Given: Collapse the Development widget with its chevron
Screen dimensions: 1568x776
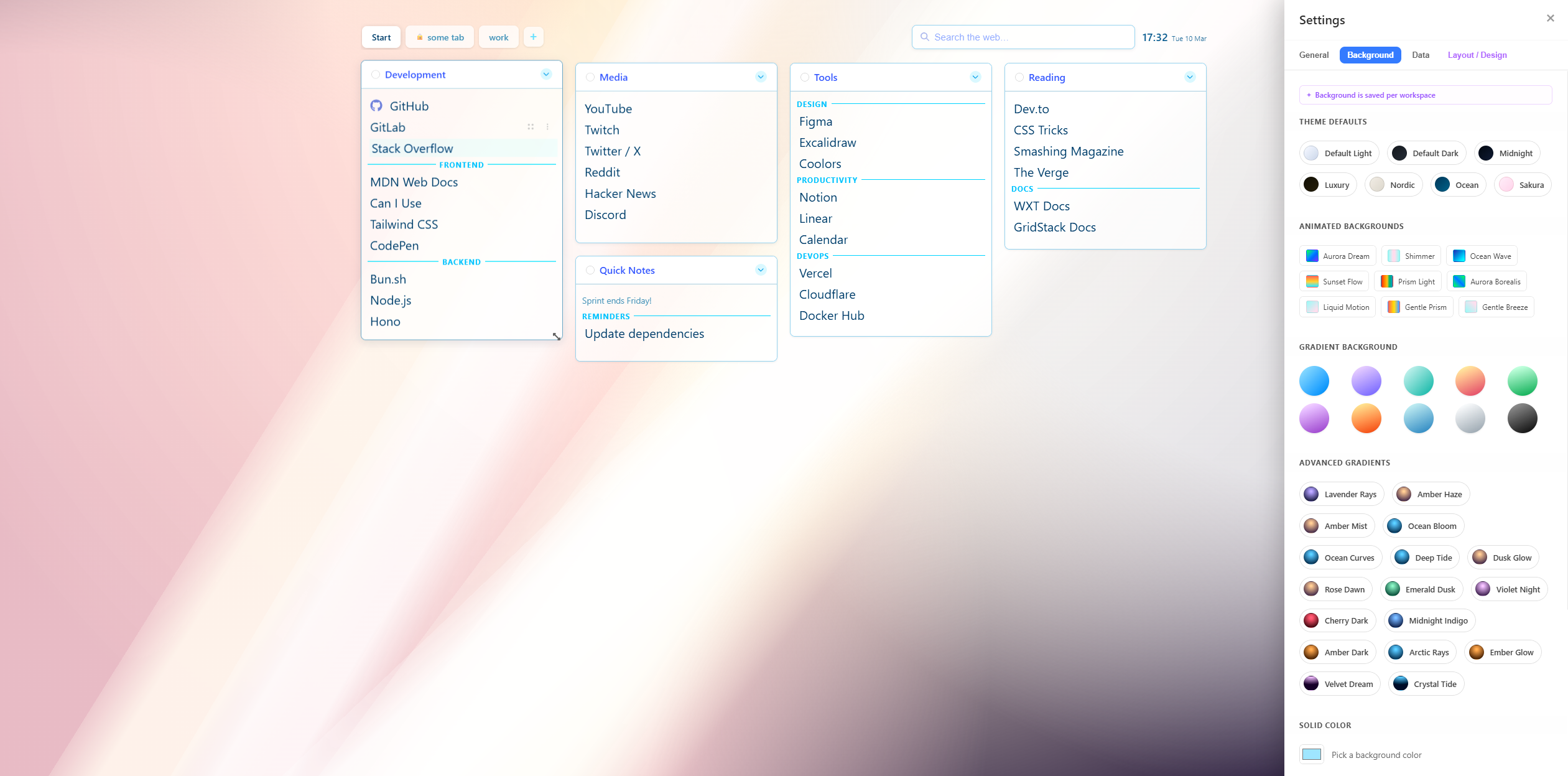Looking at the screenshot, I should 546,73.
